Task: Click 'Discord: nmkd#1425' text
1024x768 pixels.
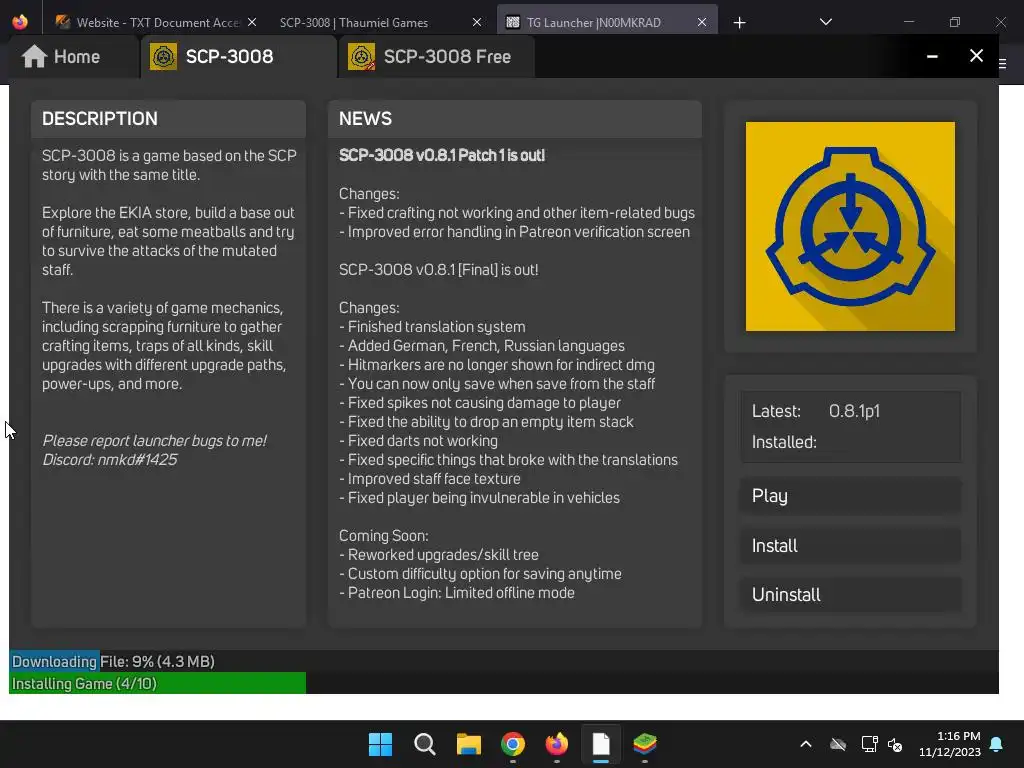Action: click(110, 460)
